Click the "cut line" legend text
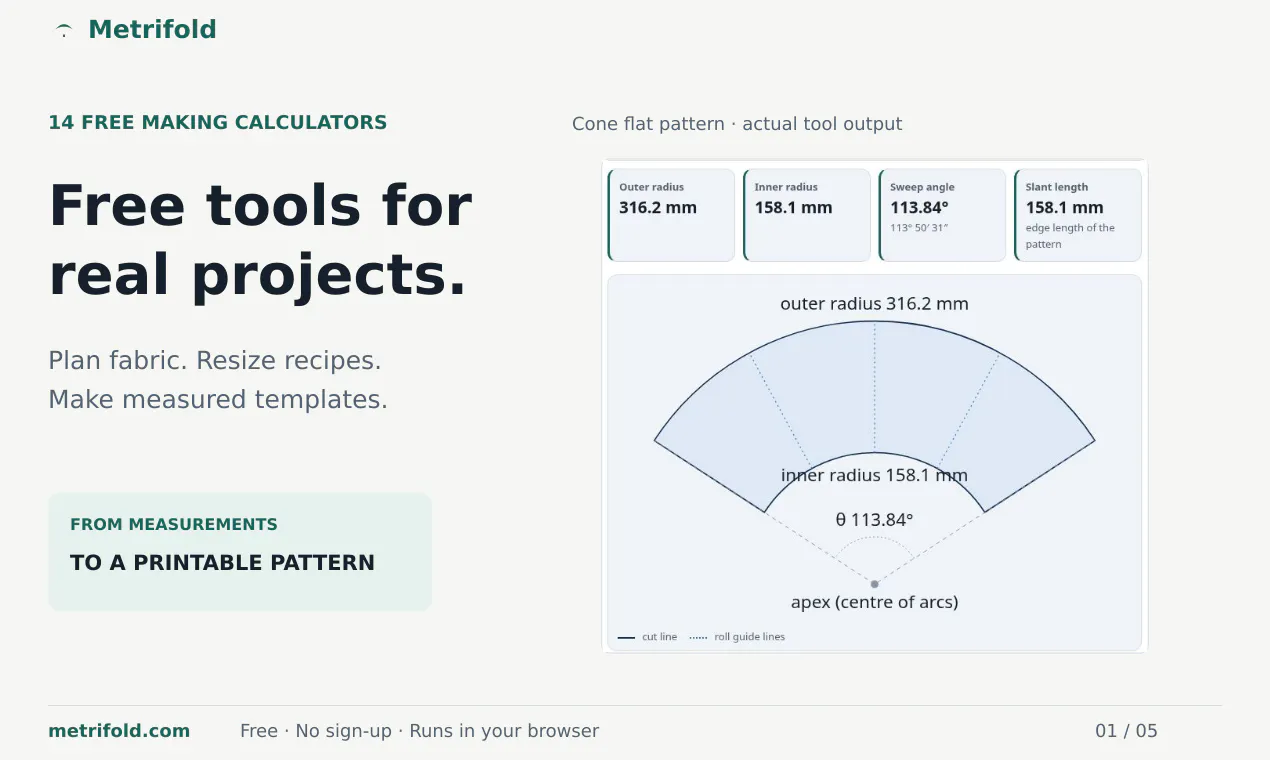Viewport: 1270px width, 760px height. (x=659, y=637)
